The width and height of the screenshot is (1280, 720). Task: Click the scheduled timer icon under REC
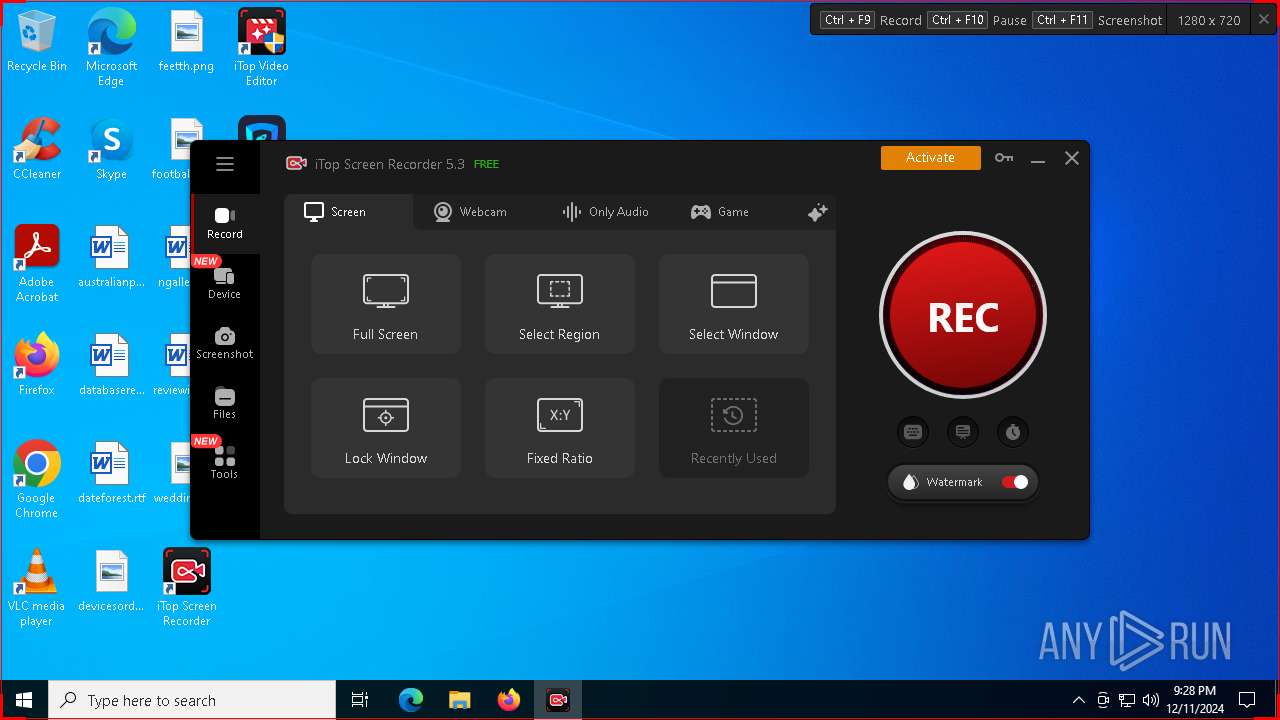pyautogui.click(x=1013, y=432)
